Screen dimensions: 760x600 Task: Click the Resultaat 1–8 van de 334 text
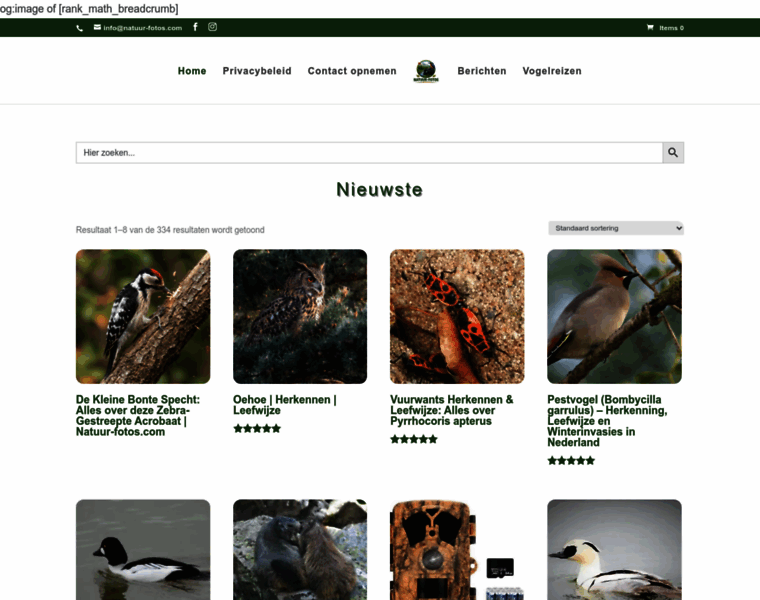170,230
